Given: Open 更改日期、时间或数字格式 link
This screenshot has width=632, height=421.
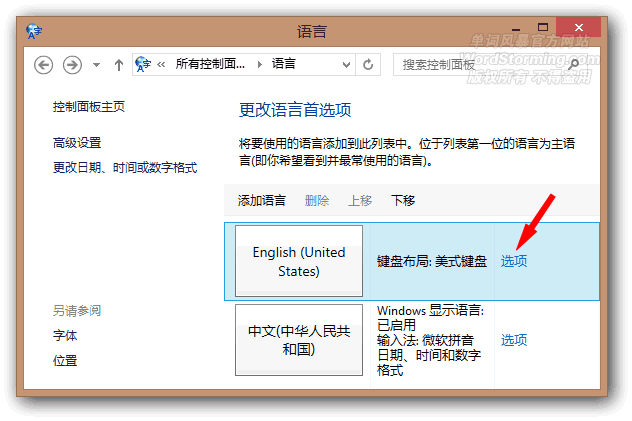Looking at the screenshot, I should pos(125,167).
